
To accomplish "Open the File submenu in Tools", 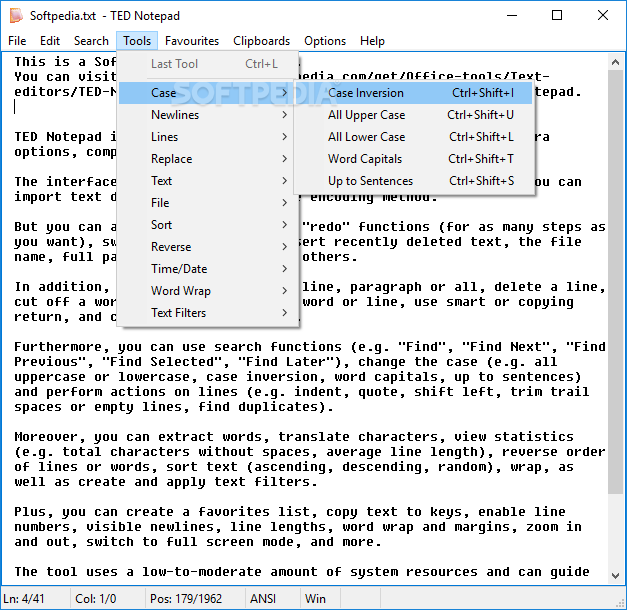I will 207,203.
